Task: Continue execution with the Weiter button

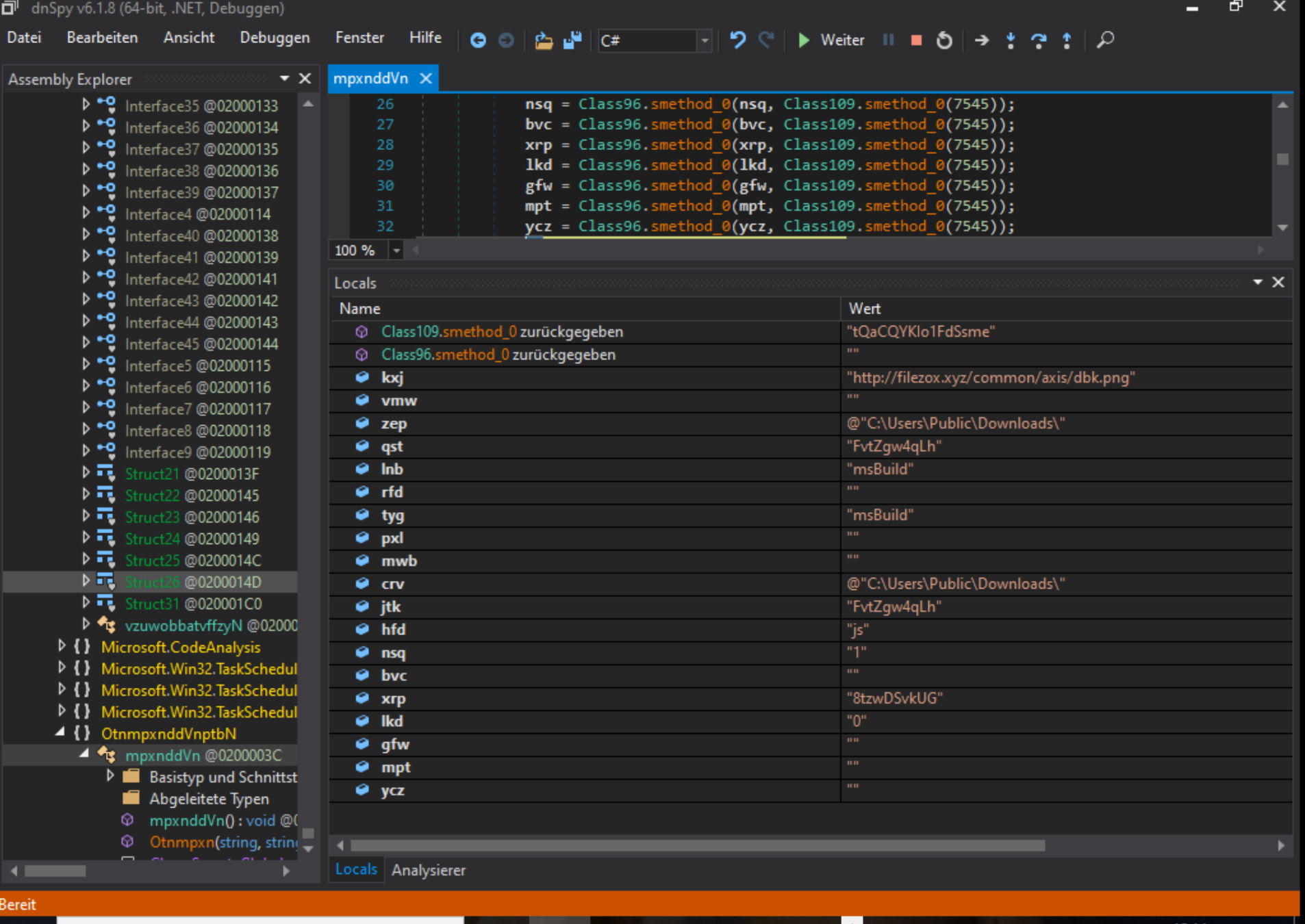Action: point(831,40)
